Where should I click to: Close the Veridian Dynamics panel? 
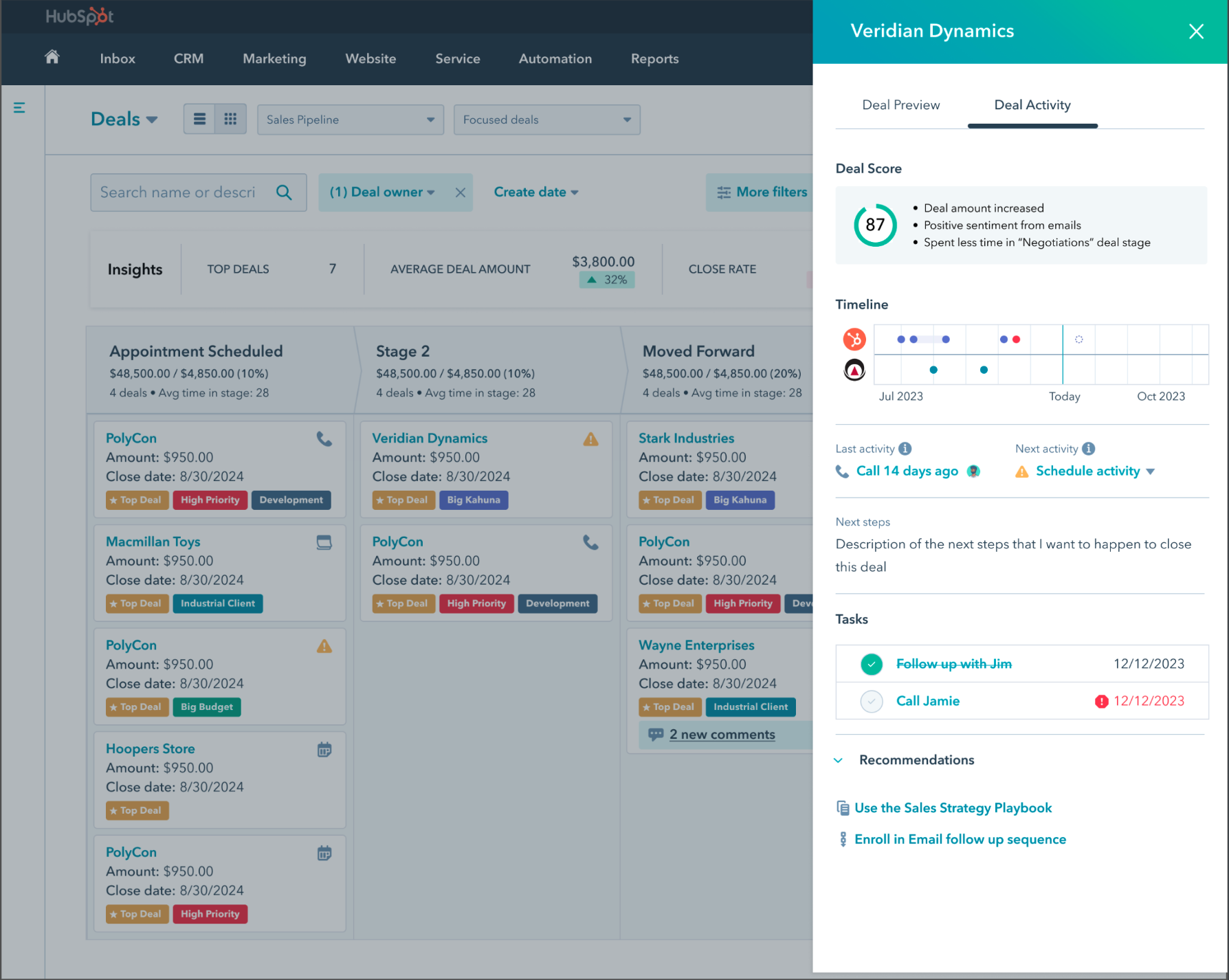(1196, 32)
